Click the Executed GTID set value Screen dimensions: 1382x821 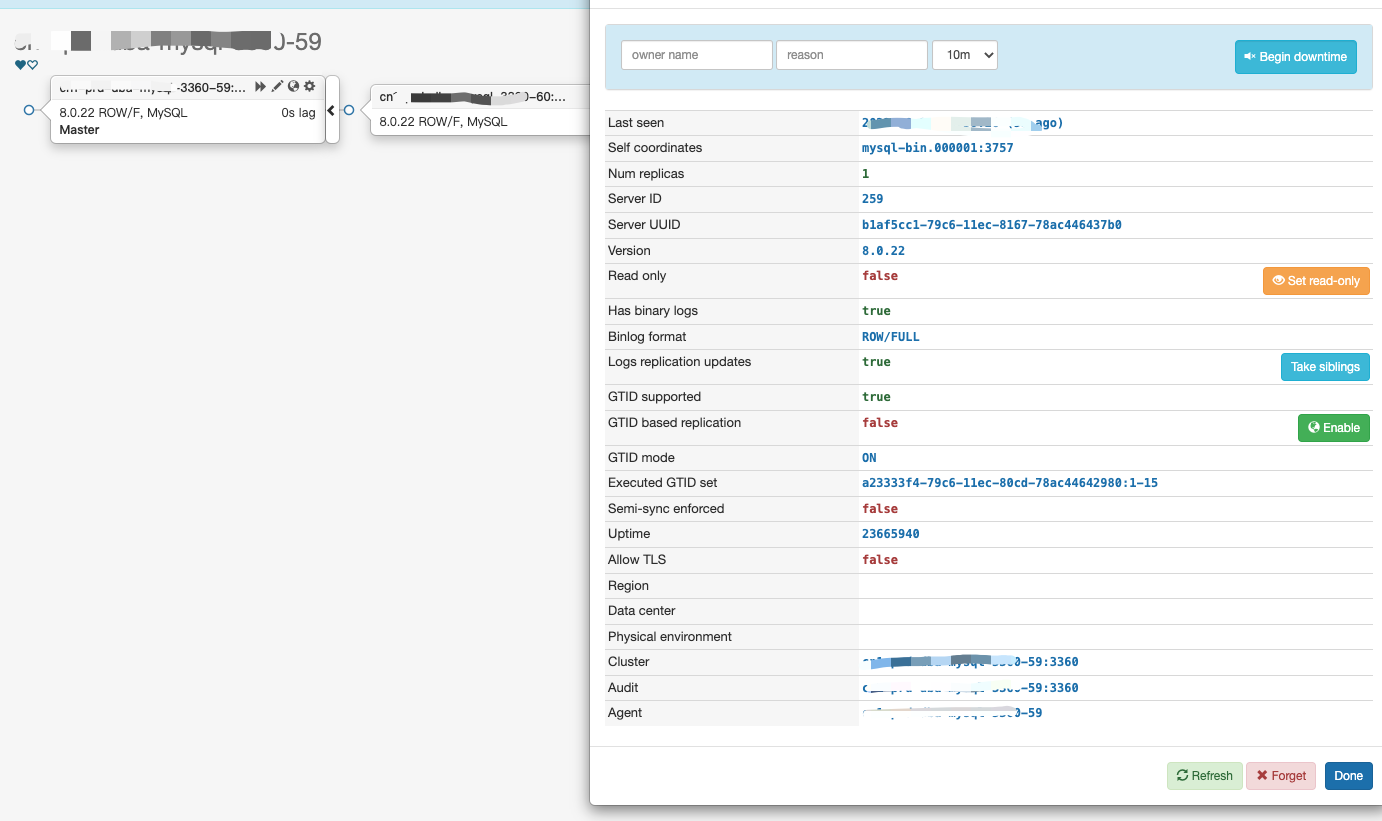[1010, 483]
